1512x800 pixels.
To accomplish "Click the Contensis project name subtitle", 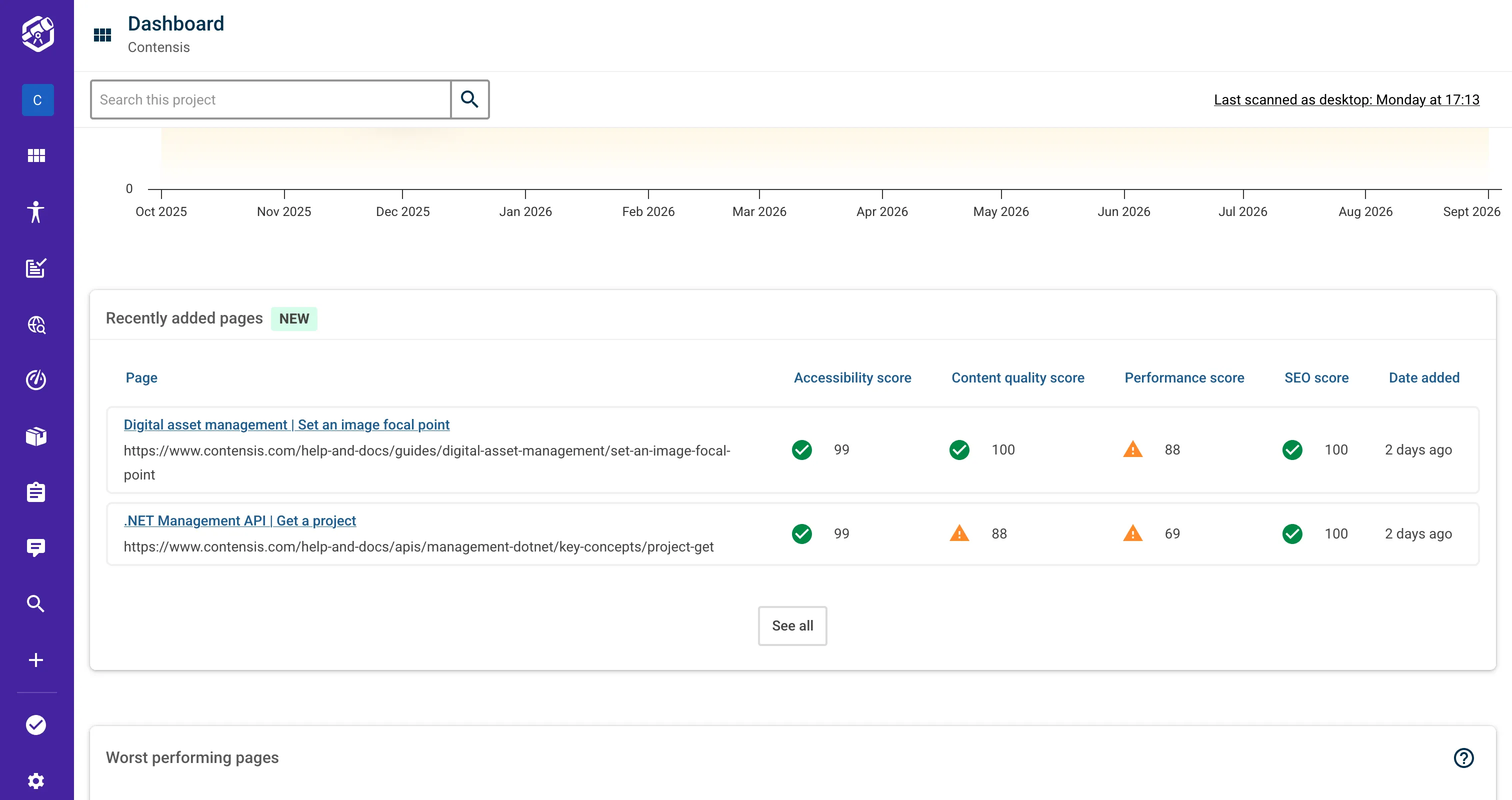I will click(x=158, y=47).
